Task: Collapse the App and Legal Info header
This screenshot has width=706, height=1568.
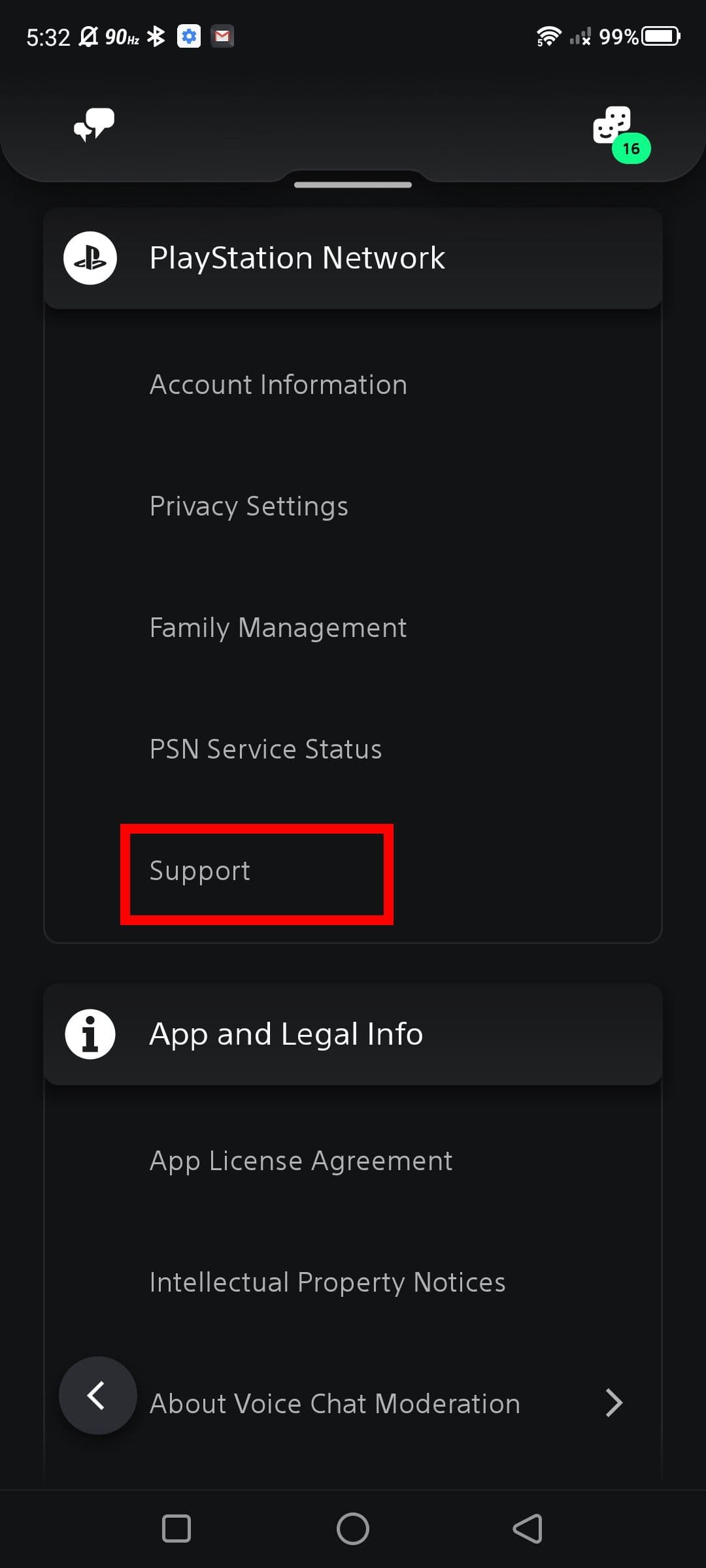Action: (353, 1034)
